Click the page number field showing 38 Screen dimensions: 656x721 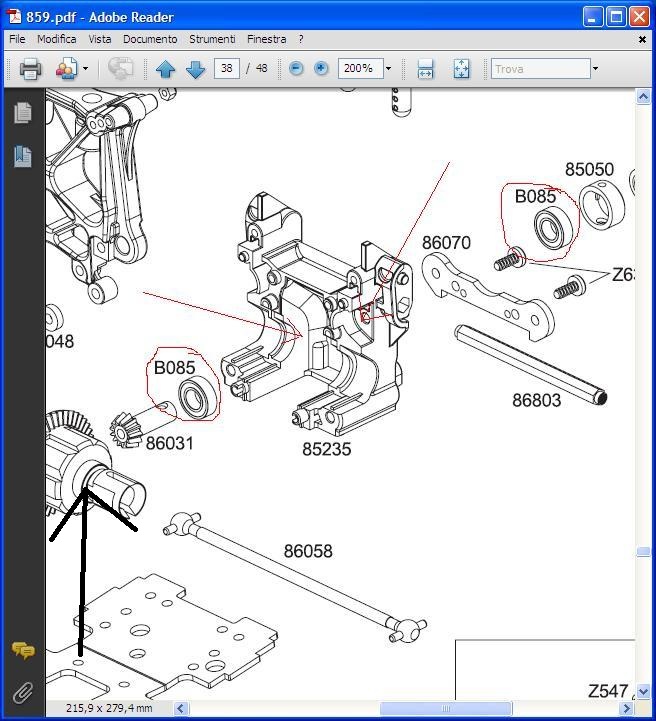point(227,69)
